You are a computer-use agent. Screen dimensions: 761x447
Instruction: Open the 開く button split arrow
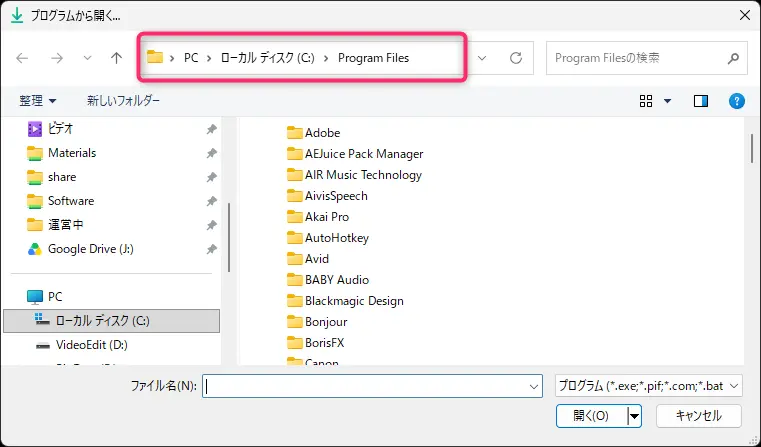click(x=634, y=416)
